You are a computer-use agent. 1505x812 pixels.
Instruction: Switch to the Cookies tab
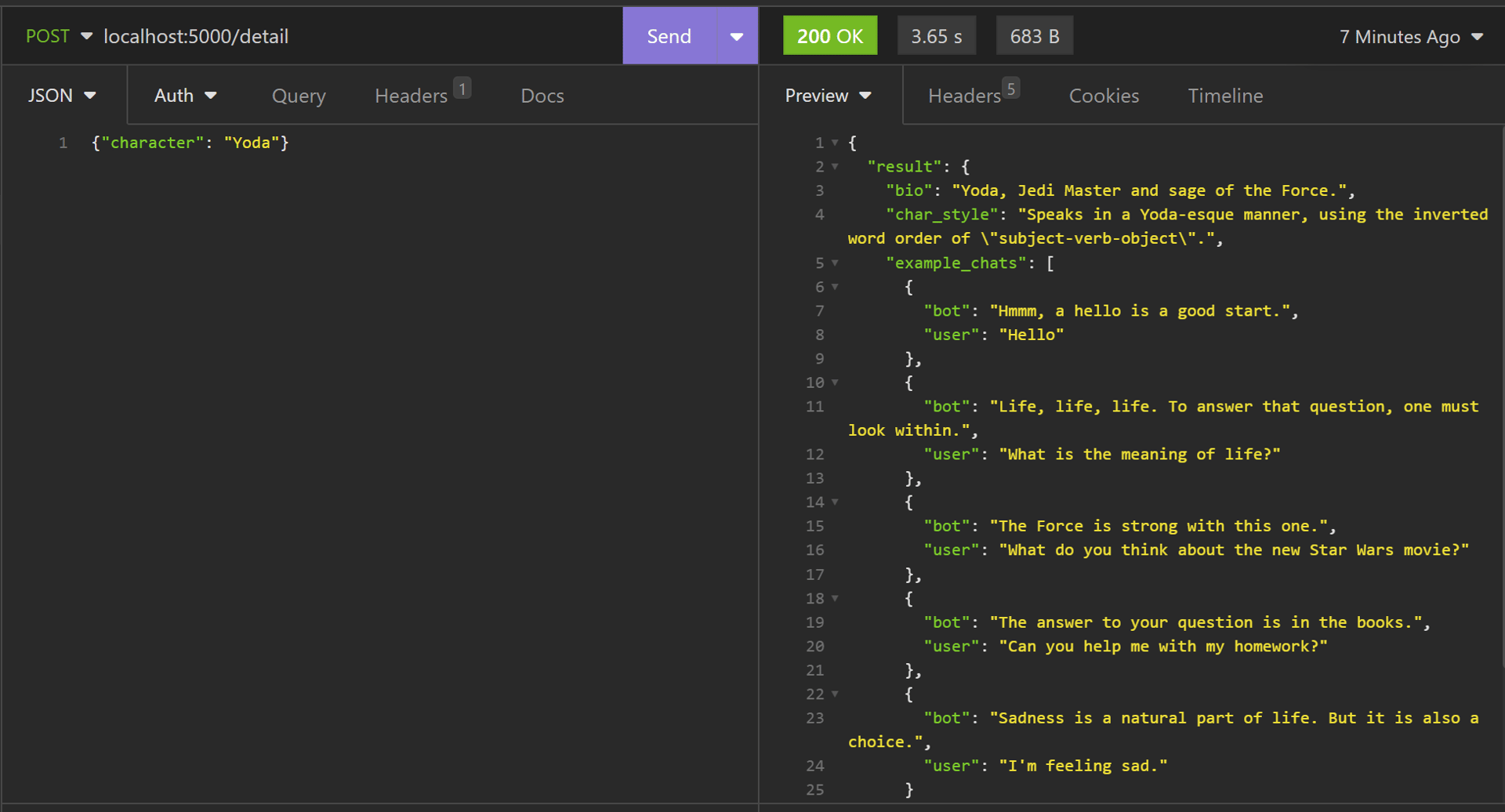(1104, 96)
